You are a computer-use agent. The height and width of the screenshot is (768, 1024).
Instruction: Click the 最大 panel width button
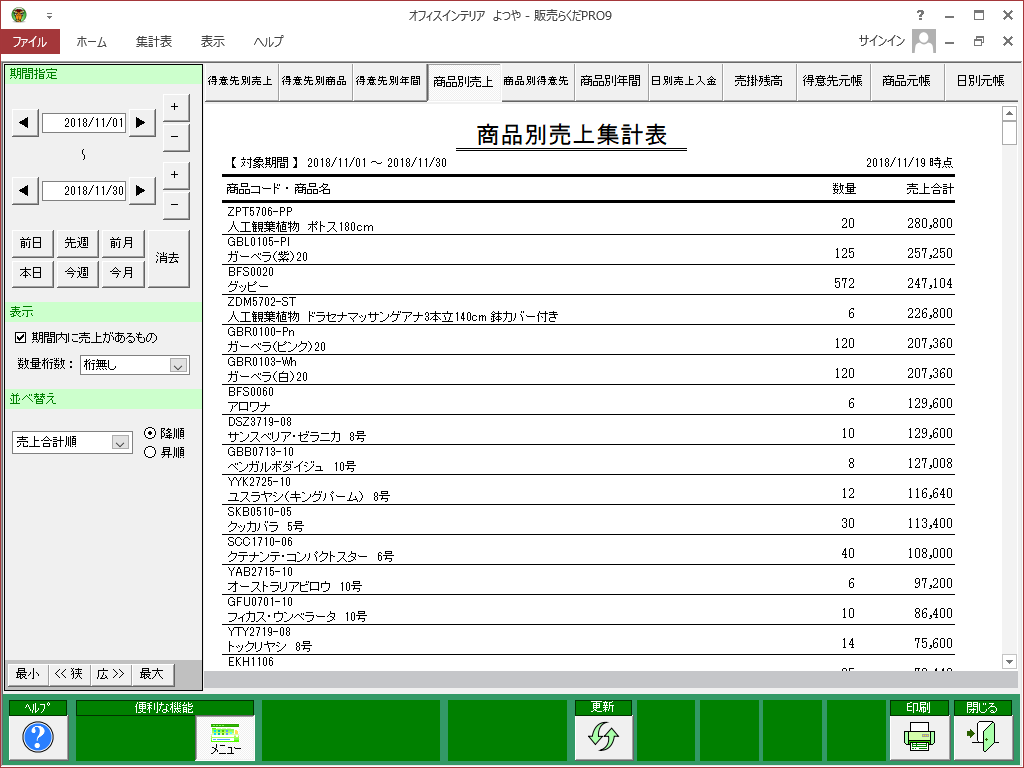click(152, 674)
